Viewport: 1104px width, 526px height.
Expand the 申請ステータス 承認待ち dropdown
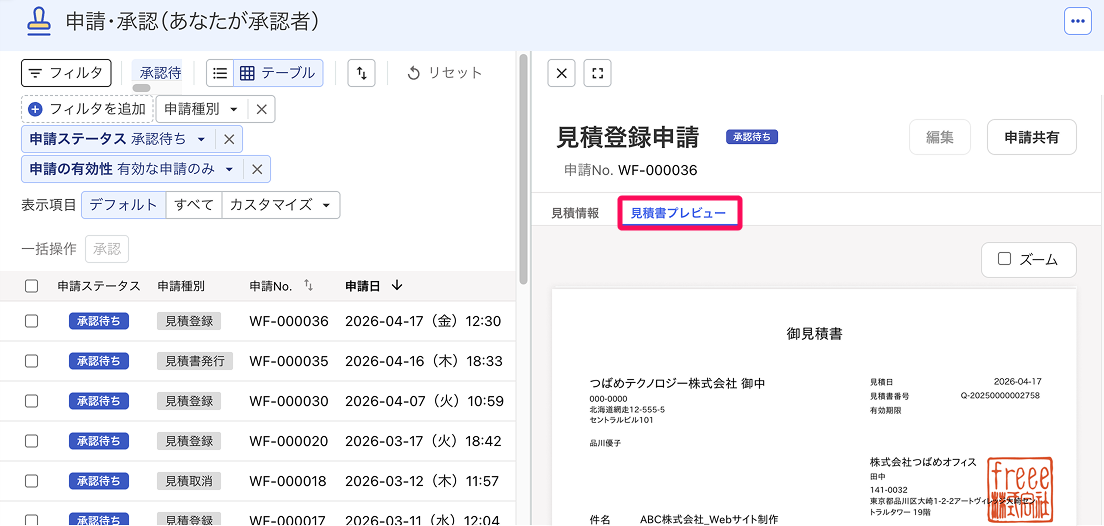118,139
